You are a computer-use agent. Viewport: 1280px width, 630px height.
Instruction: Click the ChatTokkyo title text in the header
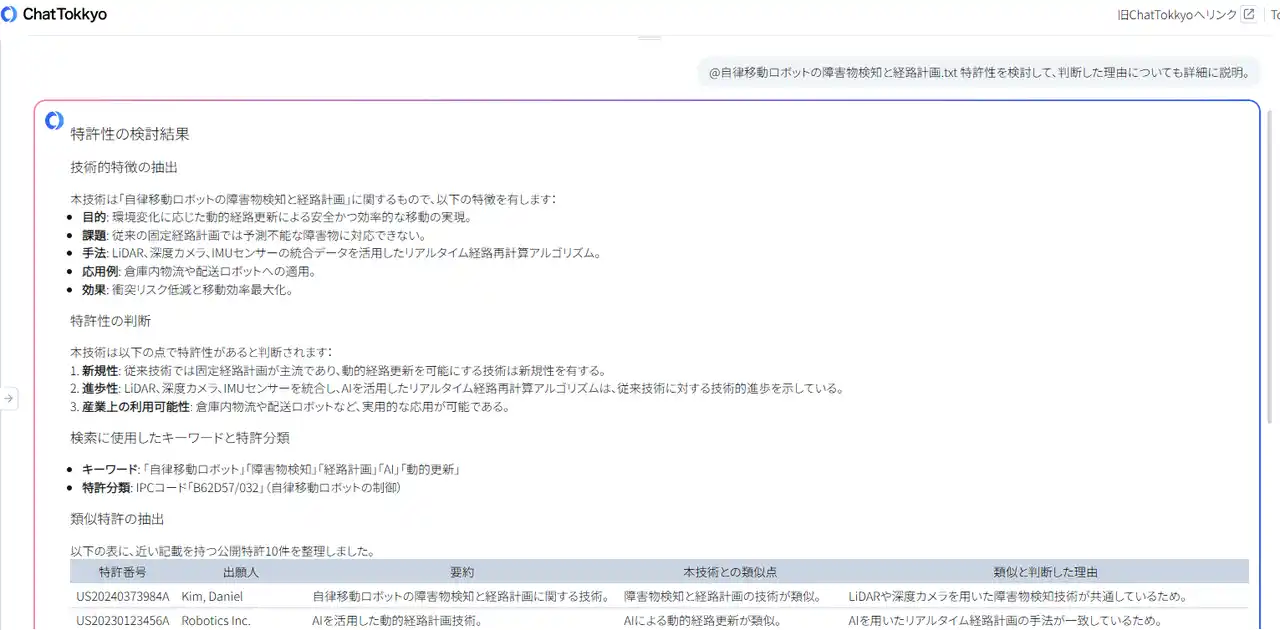click(x=66, y=14)
